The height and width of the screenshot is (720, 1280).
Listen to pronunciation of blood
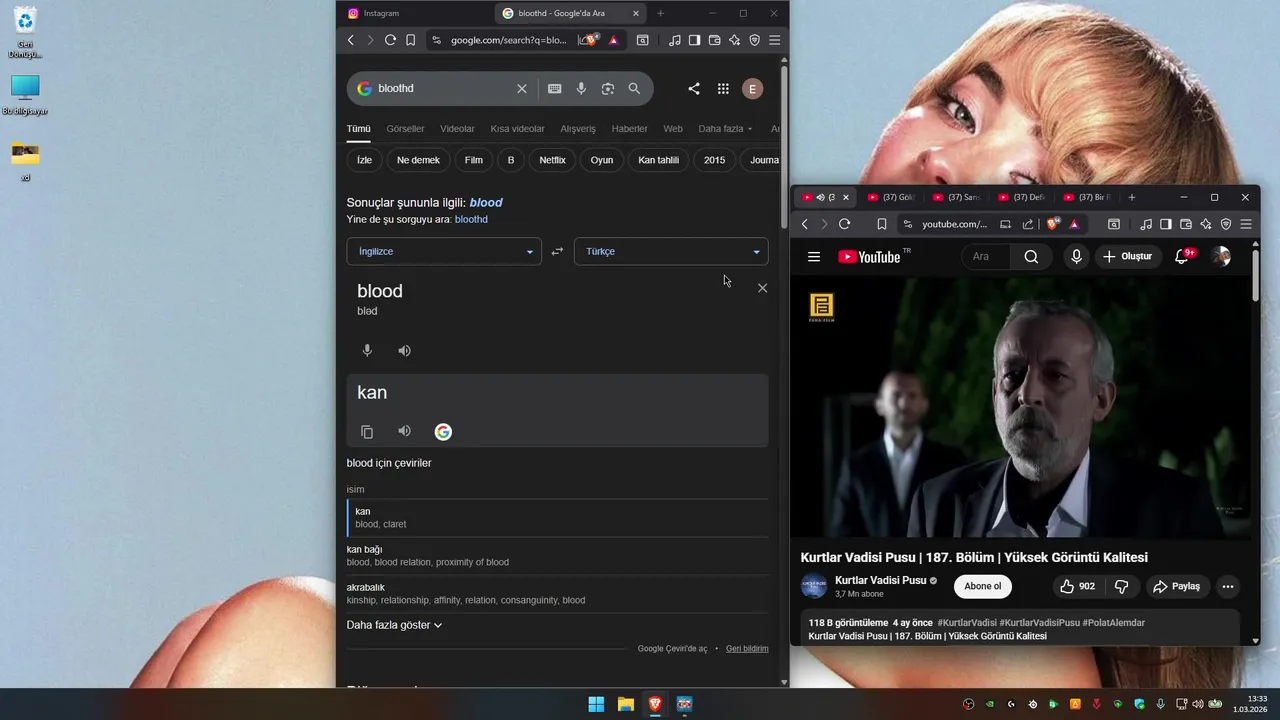point(404,350)
